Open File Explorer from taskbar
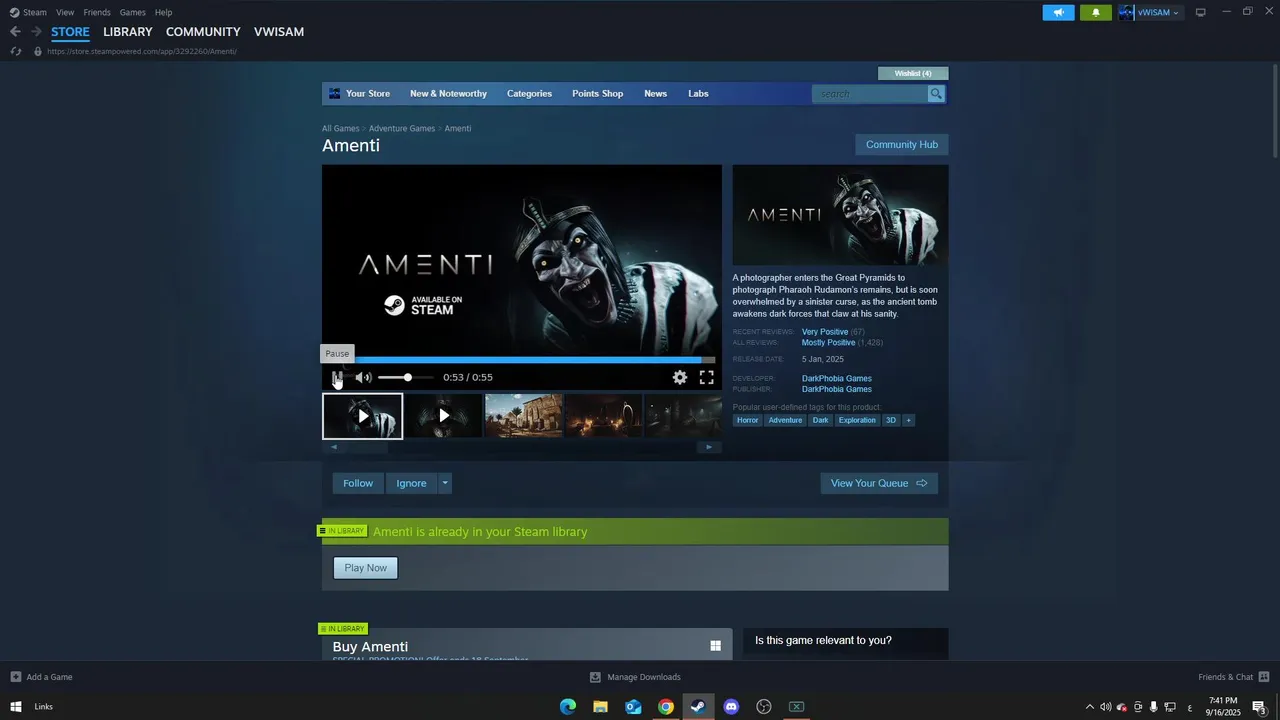The width and height of the screenshot is (1280, 720). tap(600, 707)
